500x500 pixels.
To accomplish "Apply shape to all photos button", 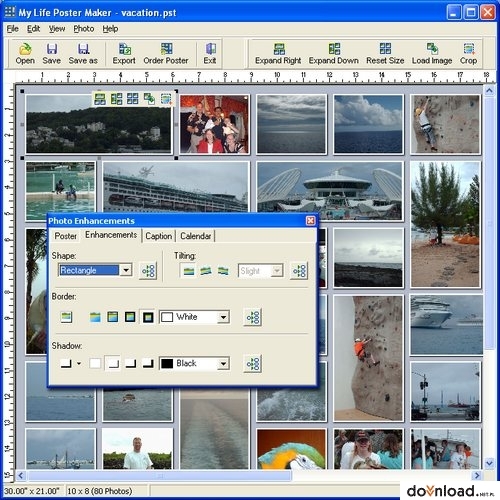I will pyautogui.click(x=148, y=271).
